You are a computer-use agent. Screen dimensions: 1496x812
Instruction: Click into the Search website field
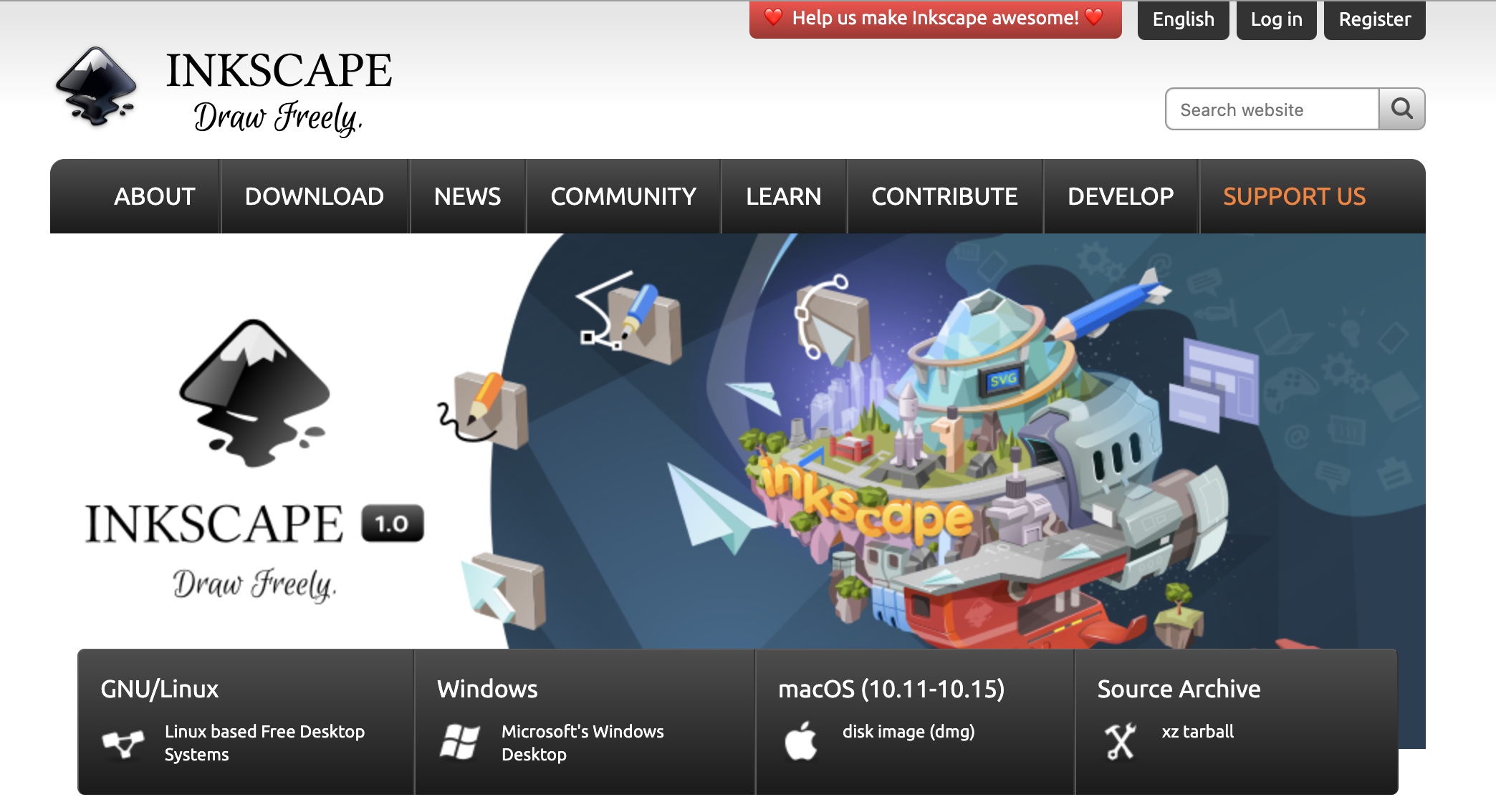point(1272,110)
